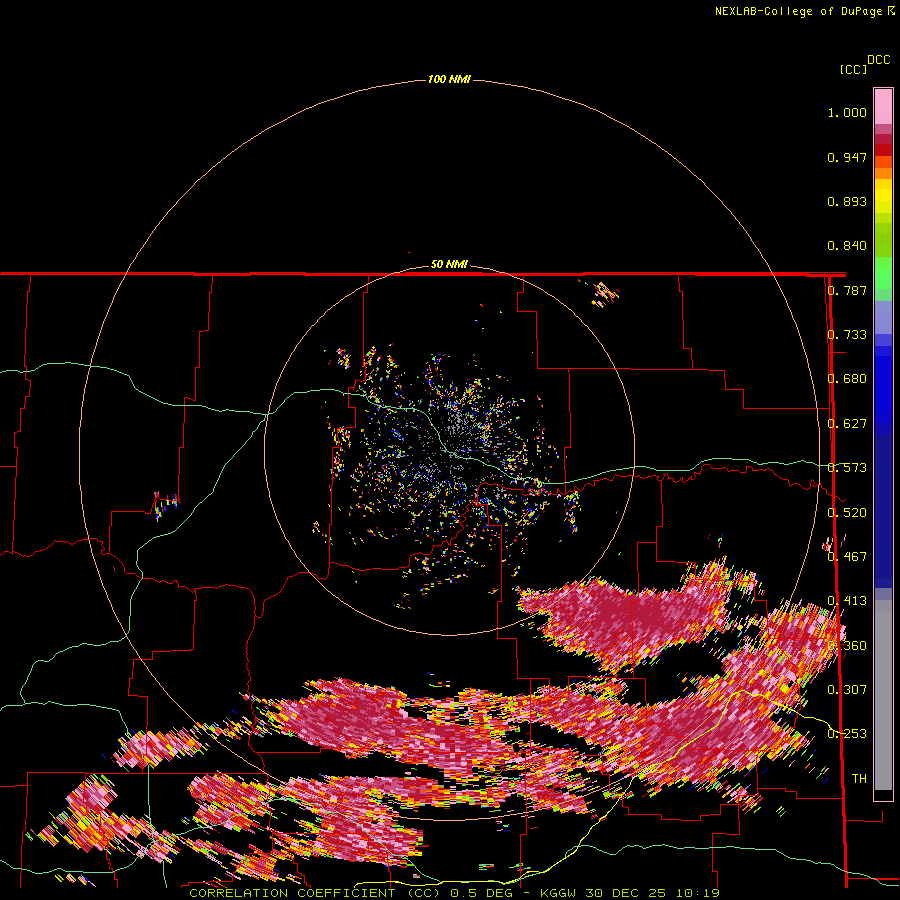
Task: Click the 30 DEC 25 date text
Action: (x=625, y=893)
